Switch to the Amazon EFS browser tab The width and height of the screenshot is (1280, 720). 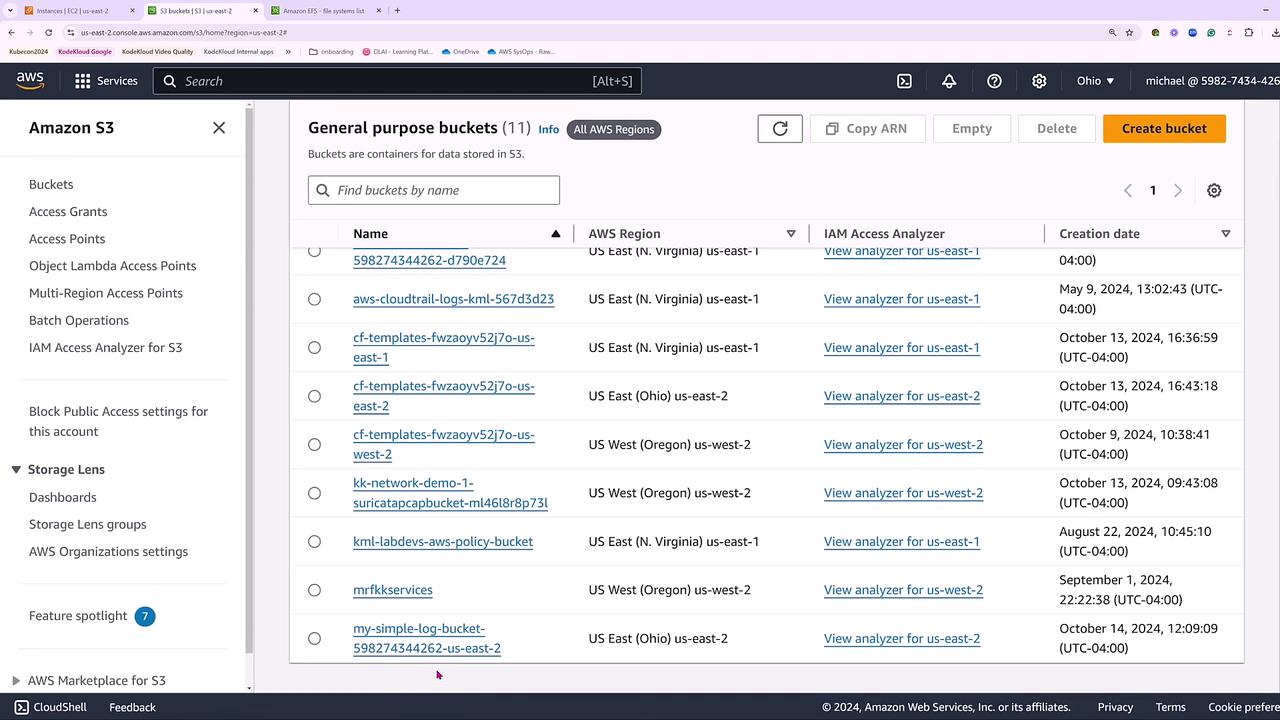pyautogui.click(x=325, y=11)
